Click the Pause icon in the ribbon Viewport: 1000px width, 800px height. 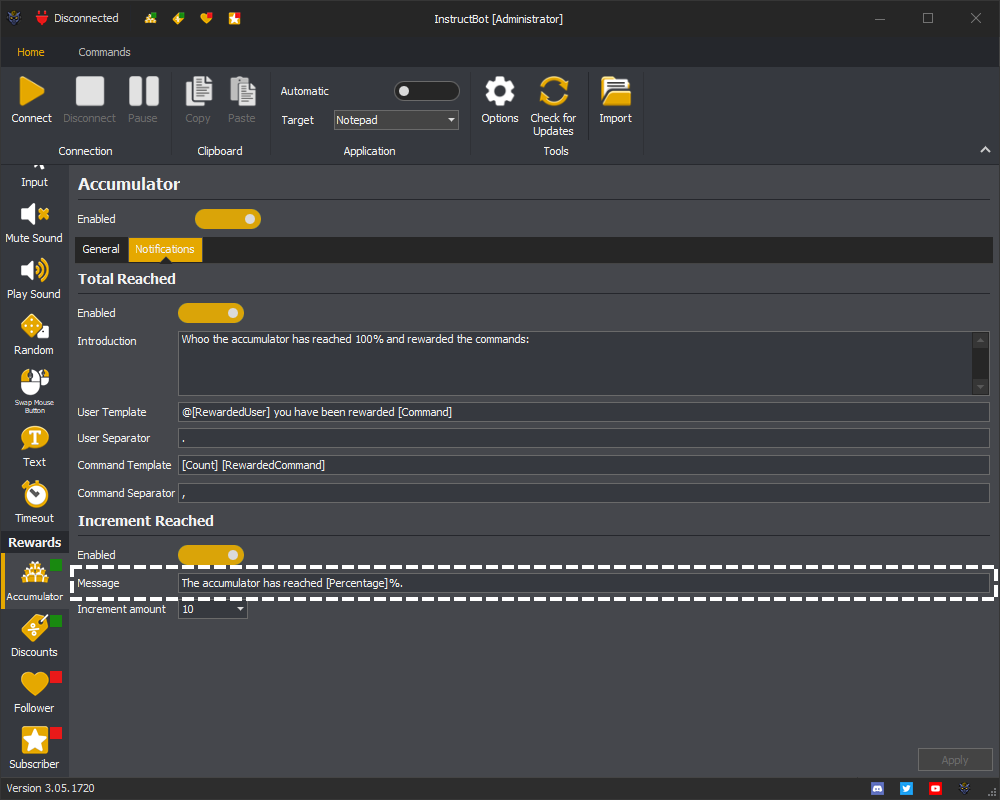pos(143,91)
